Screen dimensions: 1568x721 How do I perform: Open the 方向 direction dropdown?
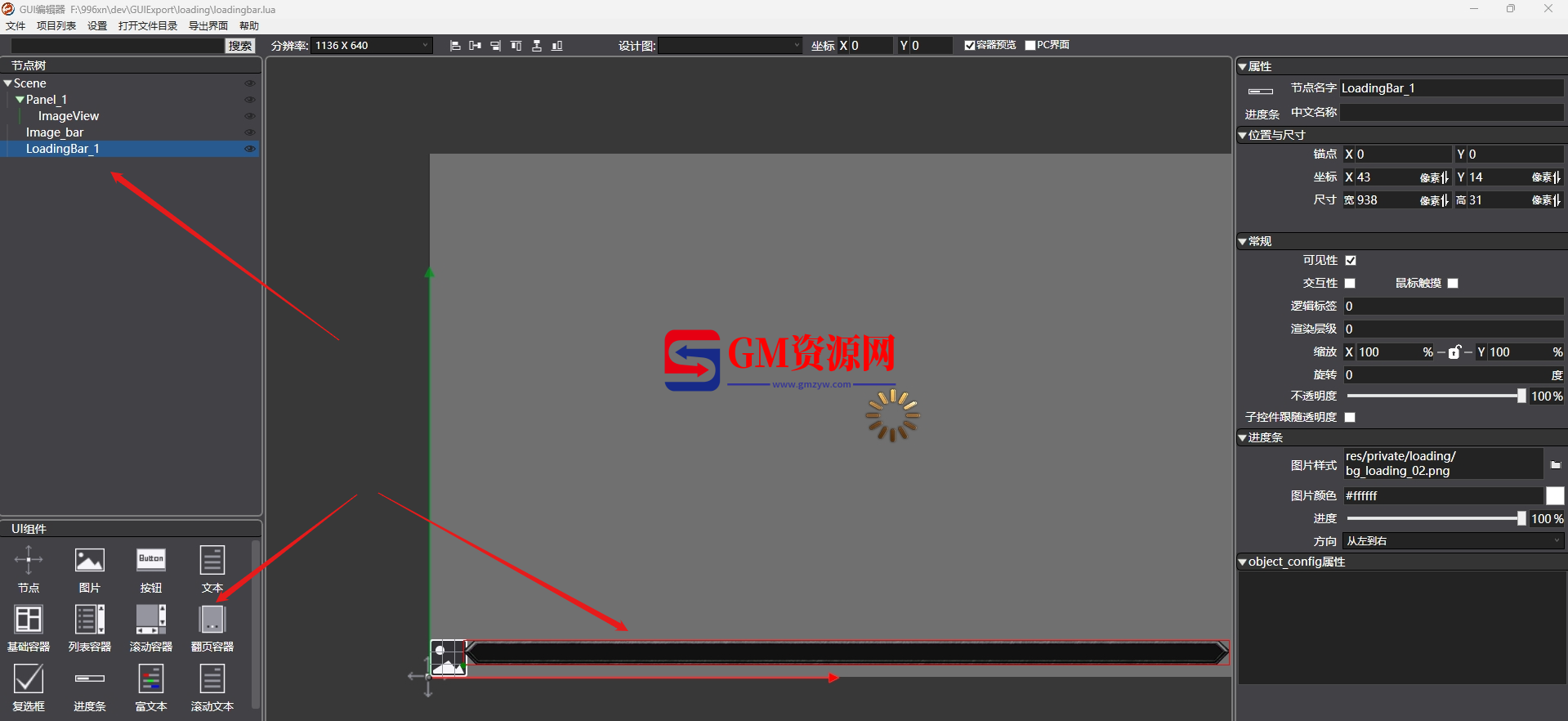point(1453,541)
